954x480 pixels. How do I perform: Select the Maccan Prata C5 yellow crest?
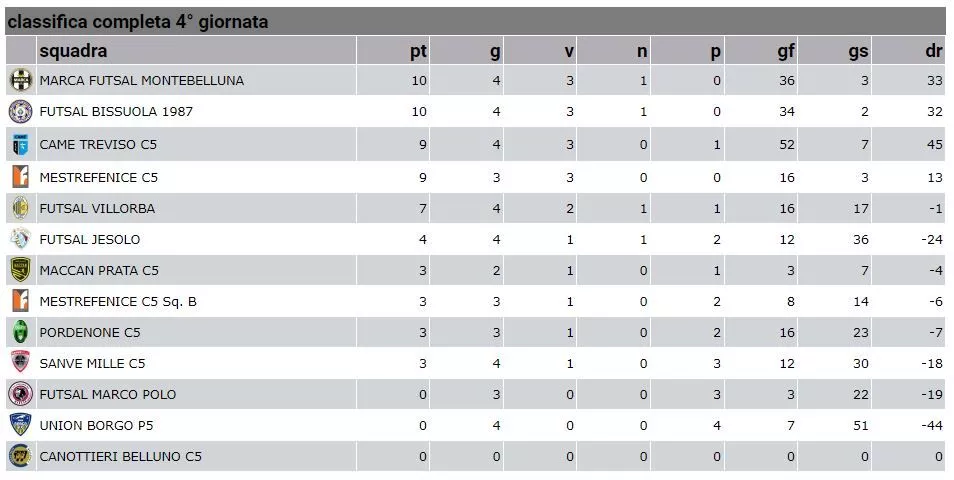21,270
